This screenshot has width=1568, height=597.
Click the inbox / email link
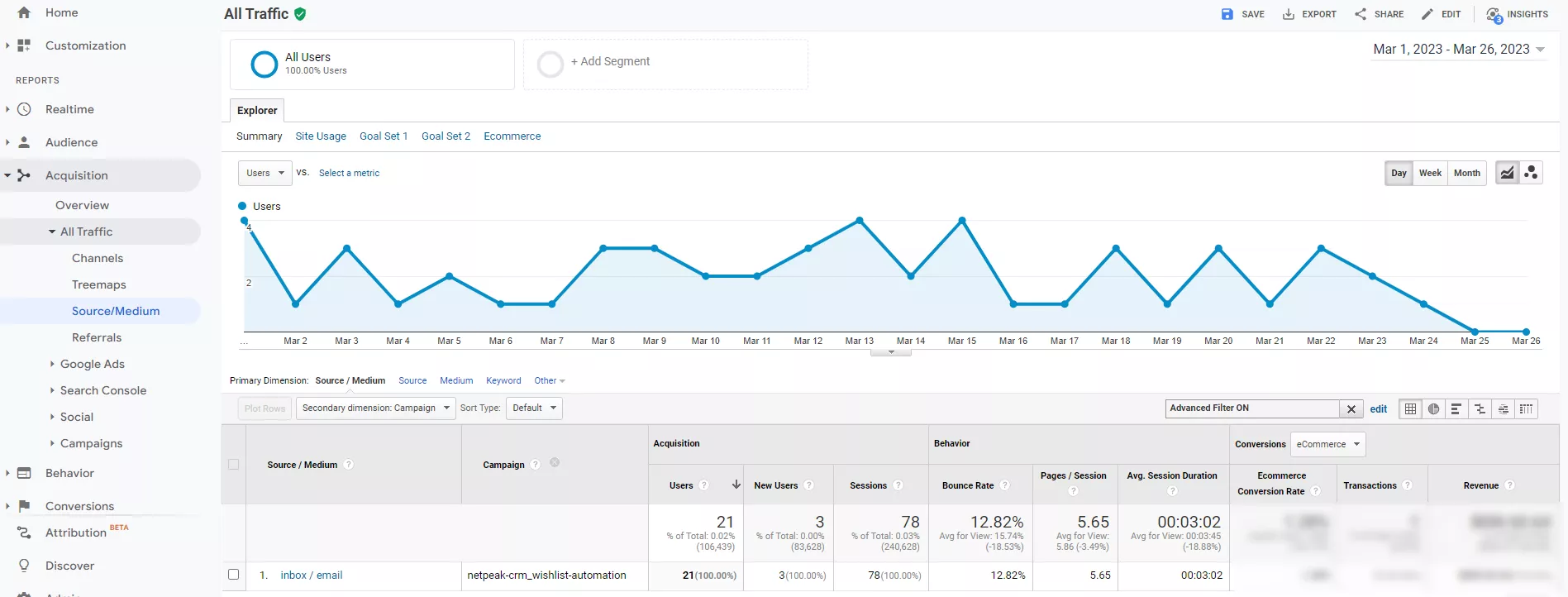[x=312, y=575]
